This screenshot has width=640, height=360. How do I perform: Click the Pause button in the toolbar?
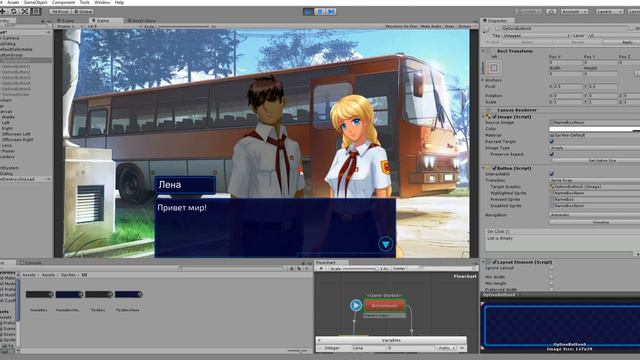tap(320, 12)
